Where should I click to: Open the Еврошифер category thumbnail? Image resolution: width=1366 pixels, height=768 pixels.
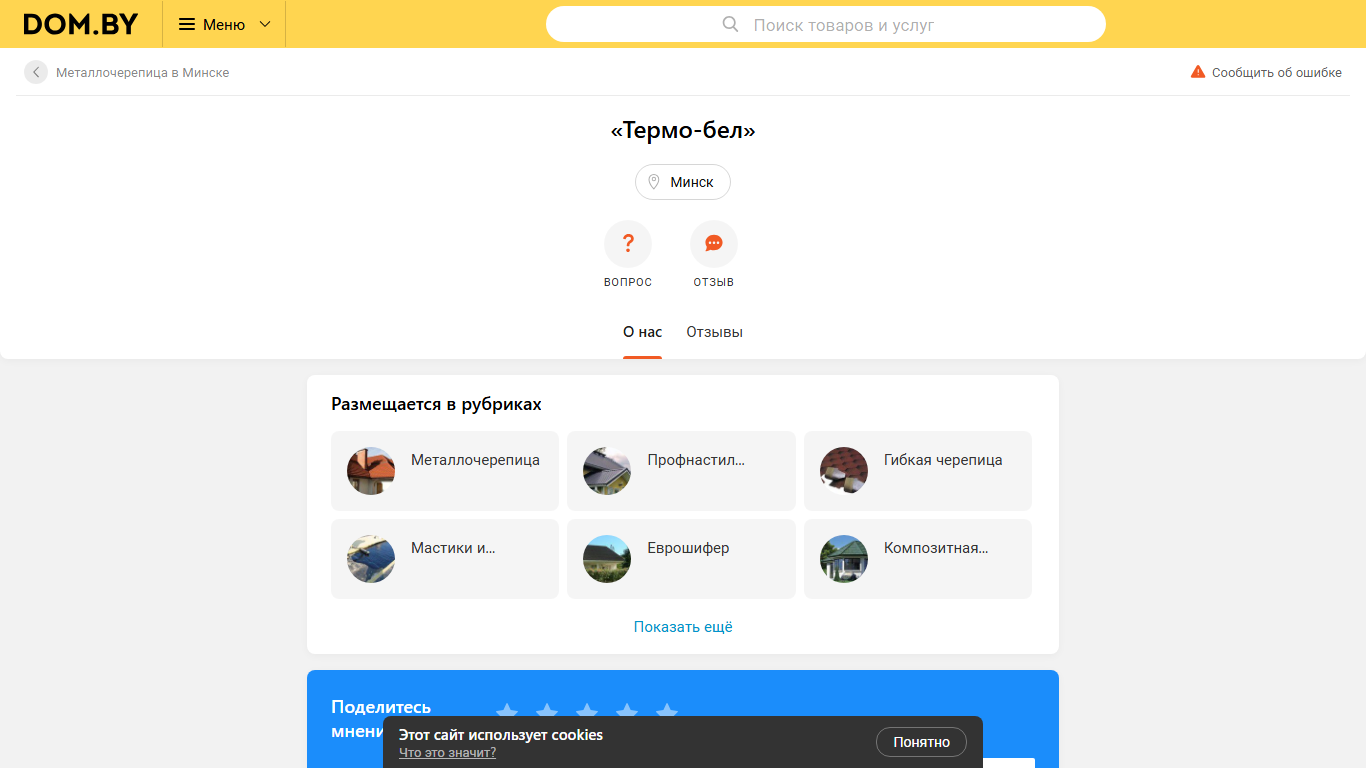(x=607, y=559)
